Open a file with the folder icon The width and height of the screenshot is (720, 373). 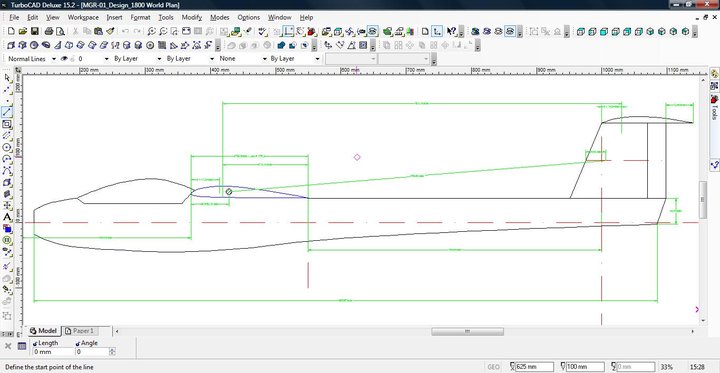tap(23, 31)
